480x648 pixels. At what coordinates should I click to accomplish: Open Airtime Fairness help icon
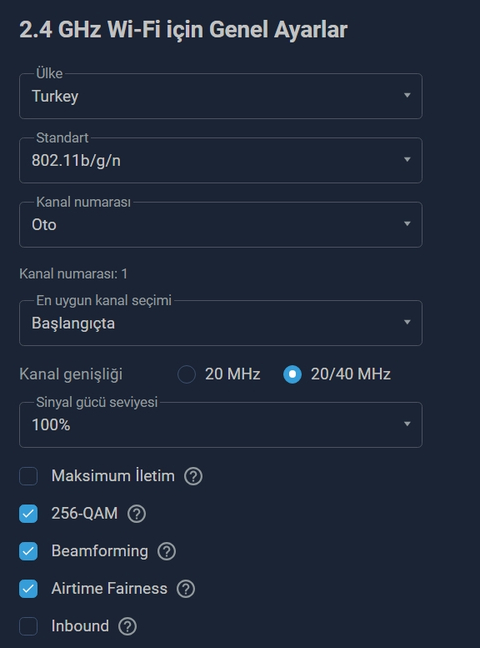click(x=186, y=588)
